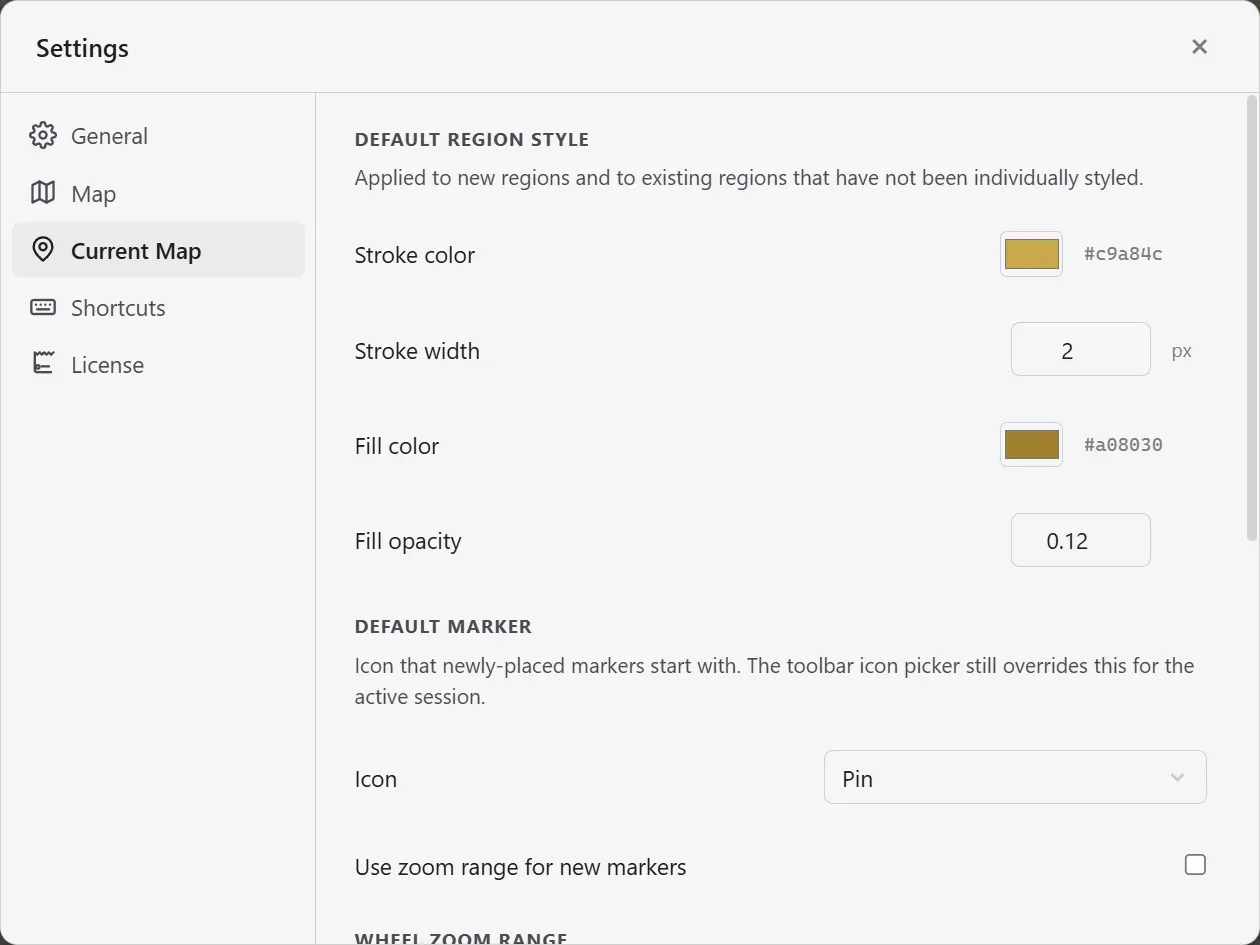Click the px unit label
Image resolution: width=1260 pixels, height=945 pixels.
click(1181, 352)
